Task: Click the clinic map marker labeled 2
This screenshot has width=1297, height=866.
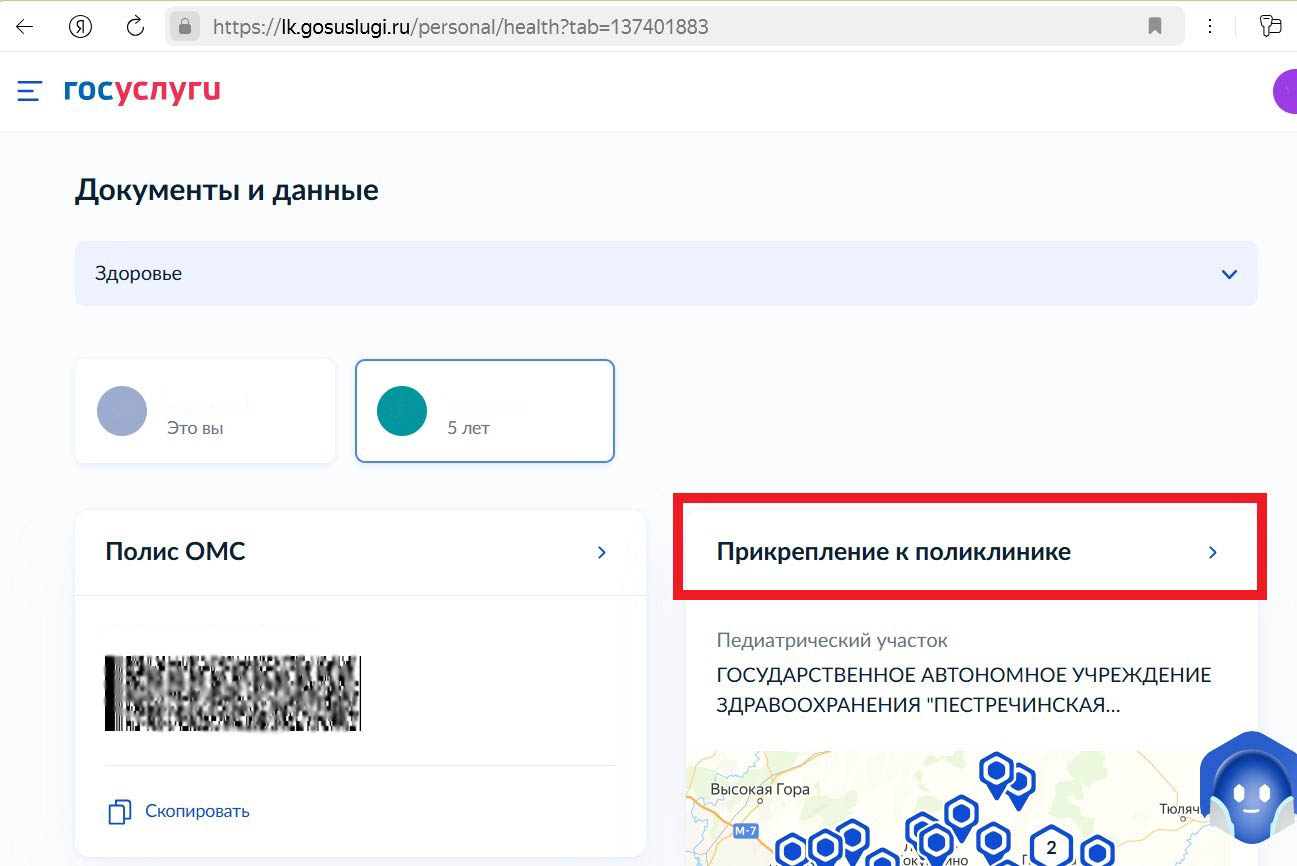Action: pos(1050,848)
